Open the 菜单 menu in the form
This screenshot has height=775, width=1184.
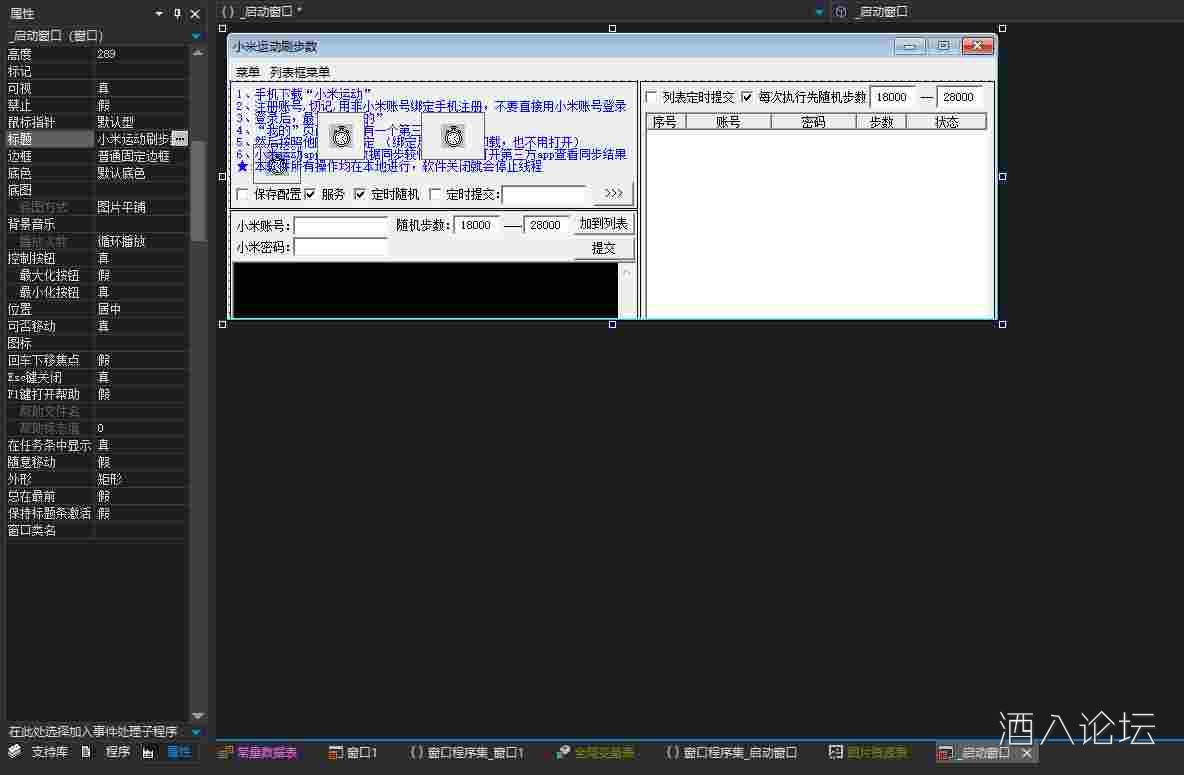point(248,72)
